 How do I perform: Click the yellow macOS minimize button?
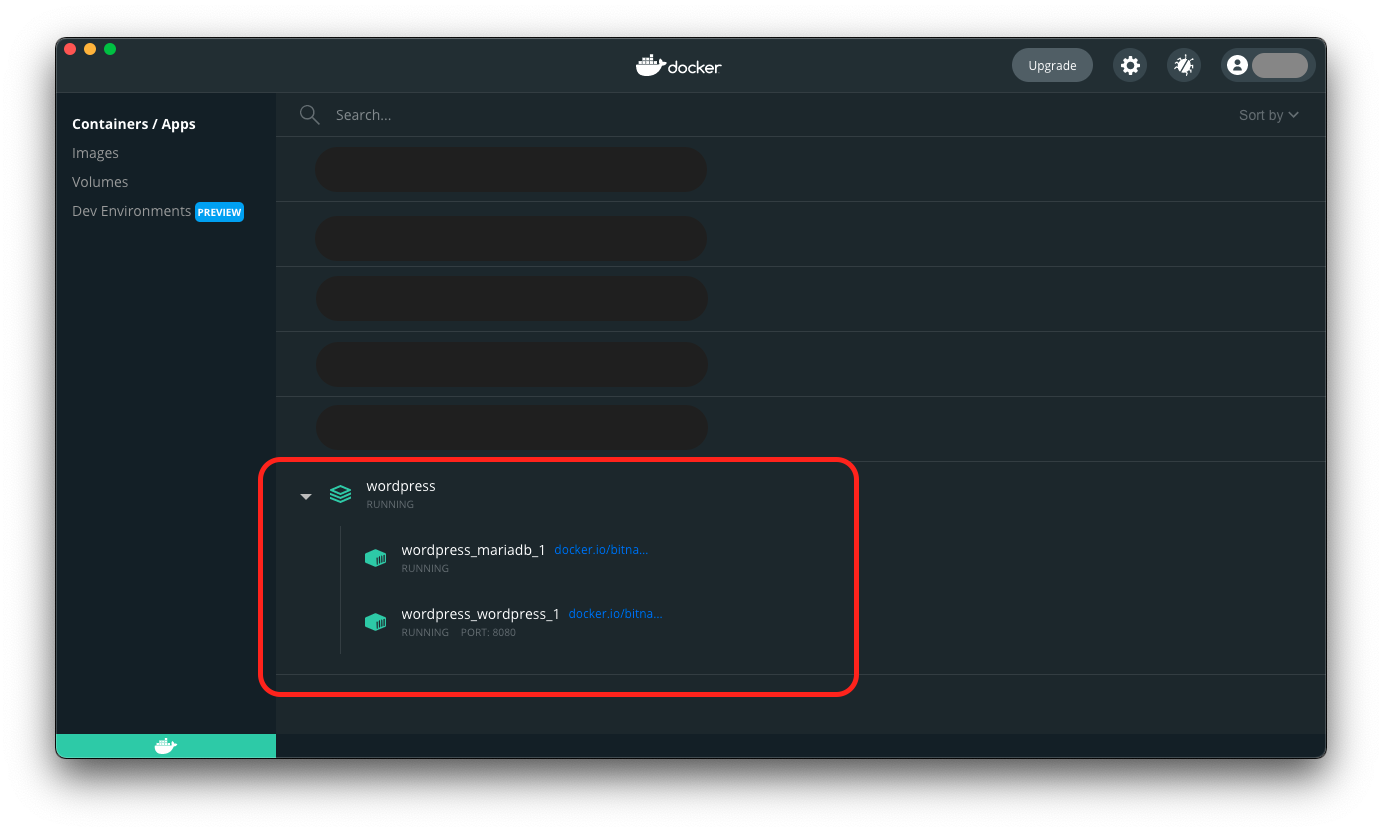click(x=90, y=49)
